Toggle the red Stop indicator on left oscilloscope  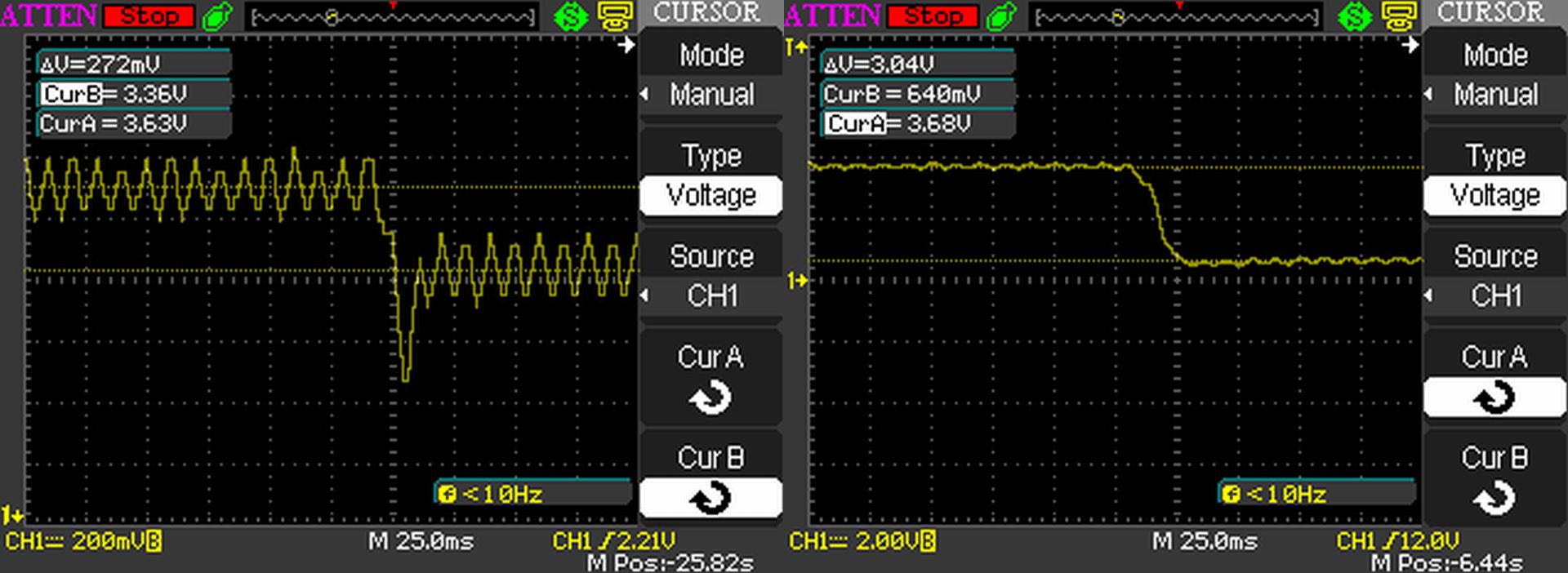[x=149, y=16]
